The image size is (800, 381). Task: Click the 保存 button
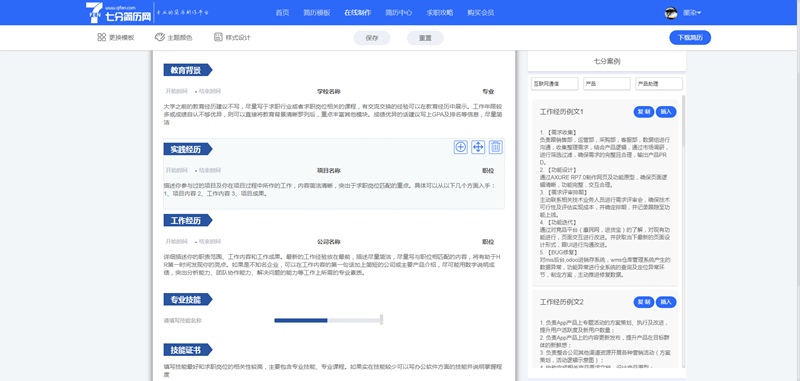point(372,38)
